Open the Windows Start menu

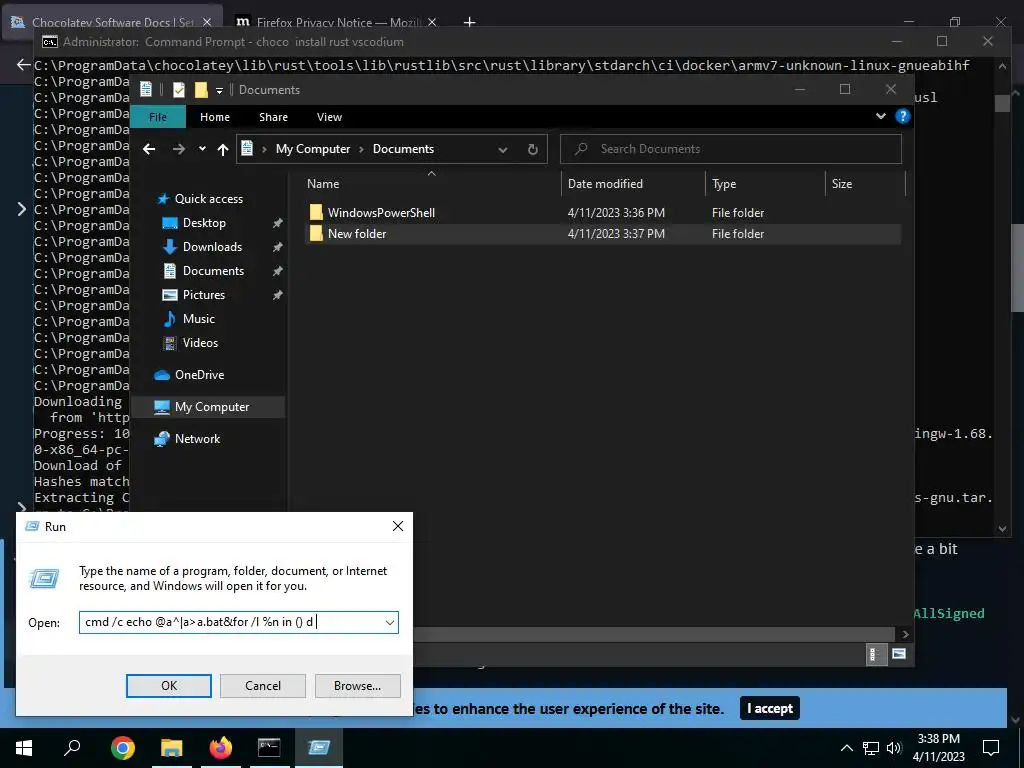24,748
